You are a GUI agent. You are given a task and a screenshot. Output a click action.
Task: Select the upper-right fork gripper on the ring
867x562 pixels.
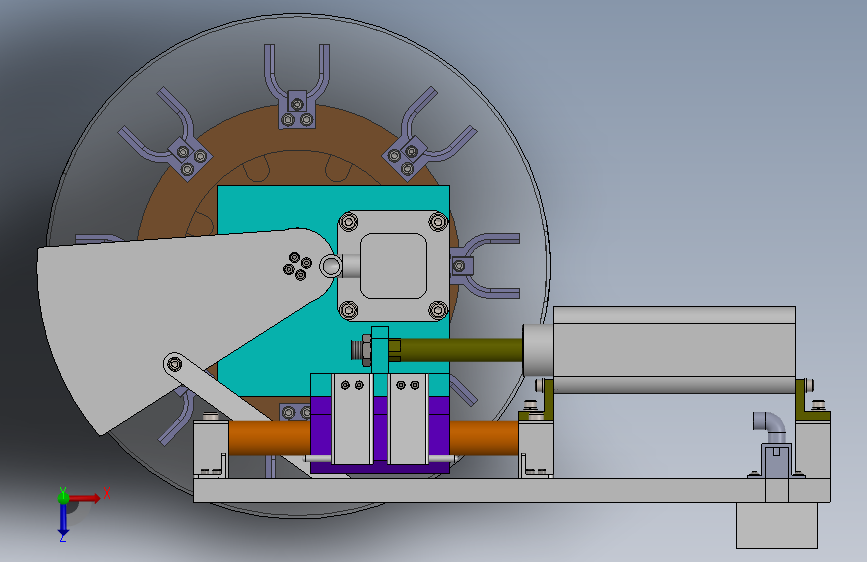click(429, 136)
